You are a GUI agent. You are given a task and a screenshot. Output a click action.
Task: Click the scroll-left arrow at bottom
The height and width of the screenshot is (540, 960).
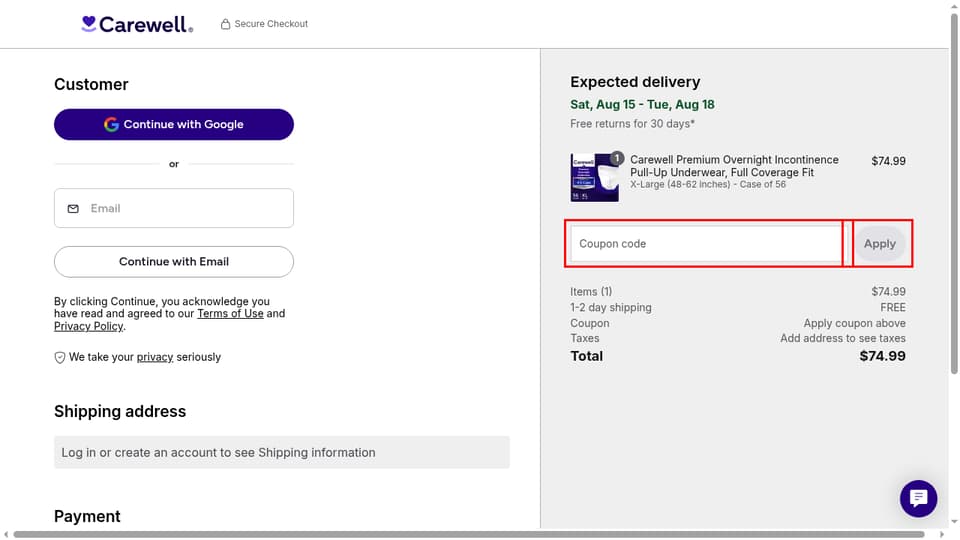click(6, 534)
